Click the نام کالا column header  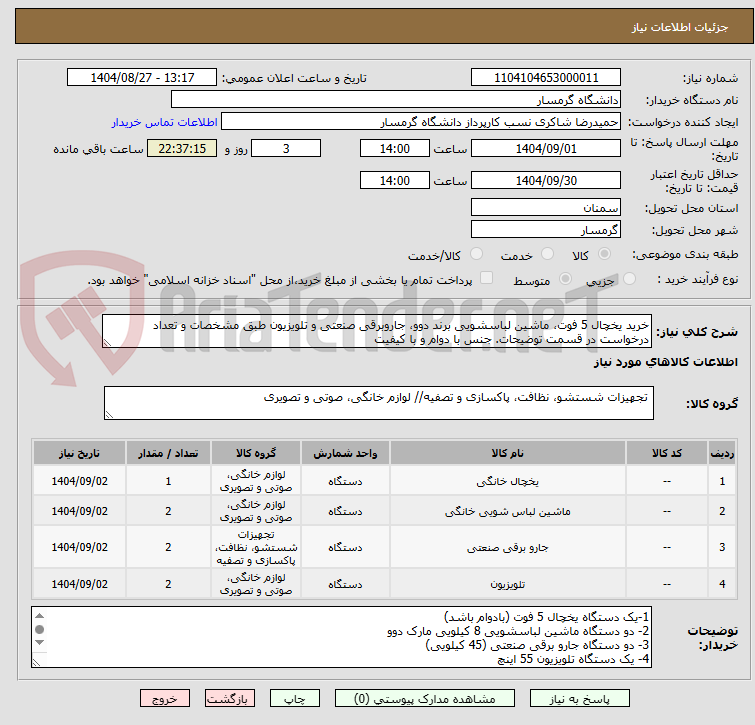[x=508, y=453]
